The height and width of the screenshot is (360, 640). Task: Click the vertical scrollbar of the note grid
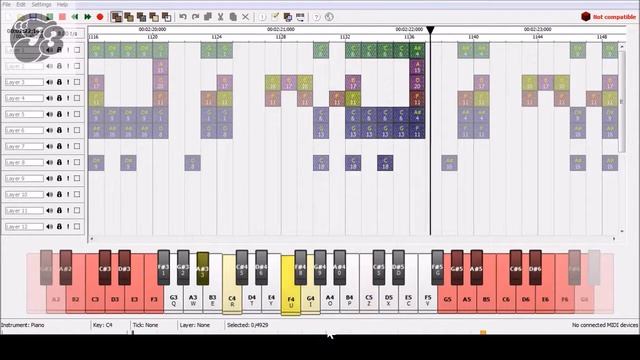click(x=622, y=102)
